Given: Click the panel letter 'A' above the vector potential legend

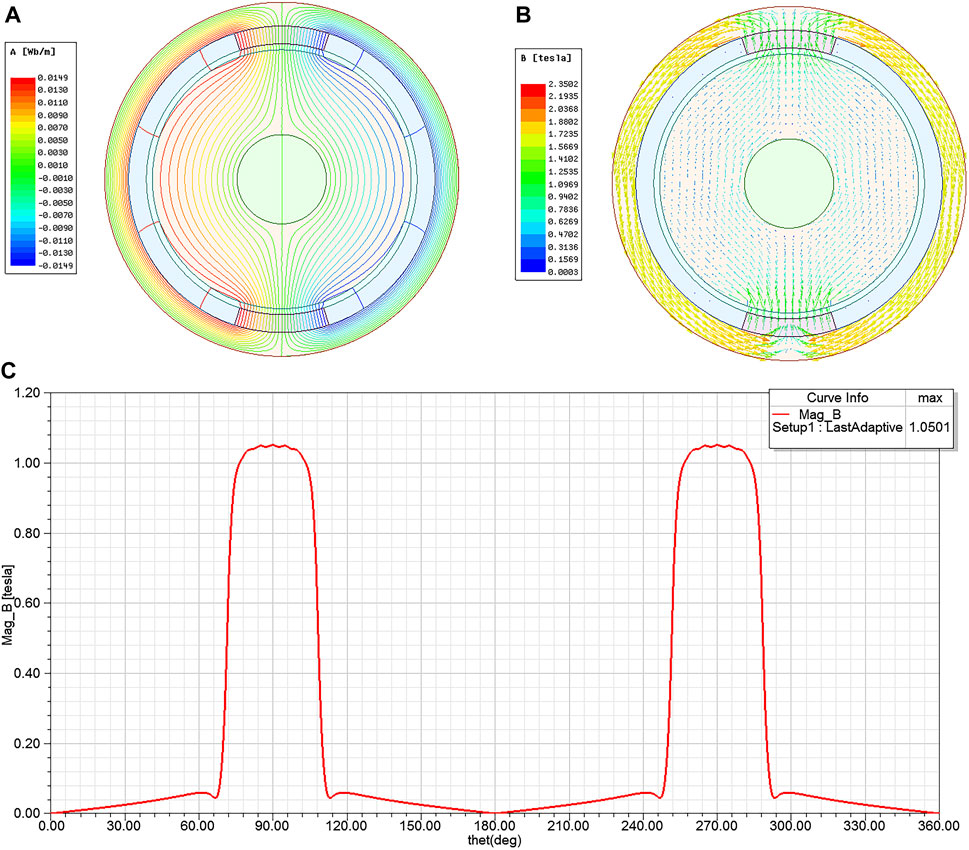Looking at the screenshot, I should 12,15.
